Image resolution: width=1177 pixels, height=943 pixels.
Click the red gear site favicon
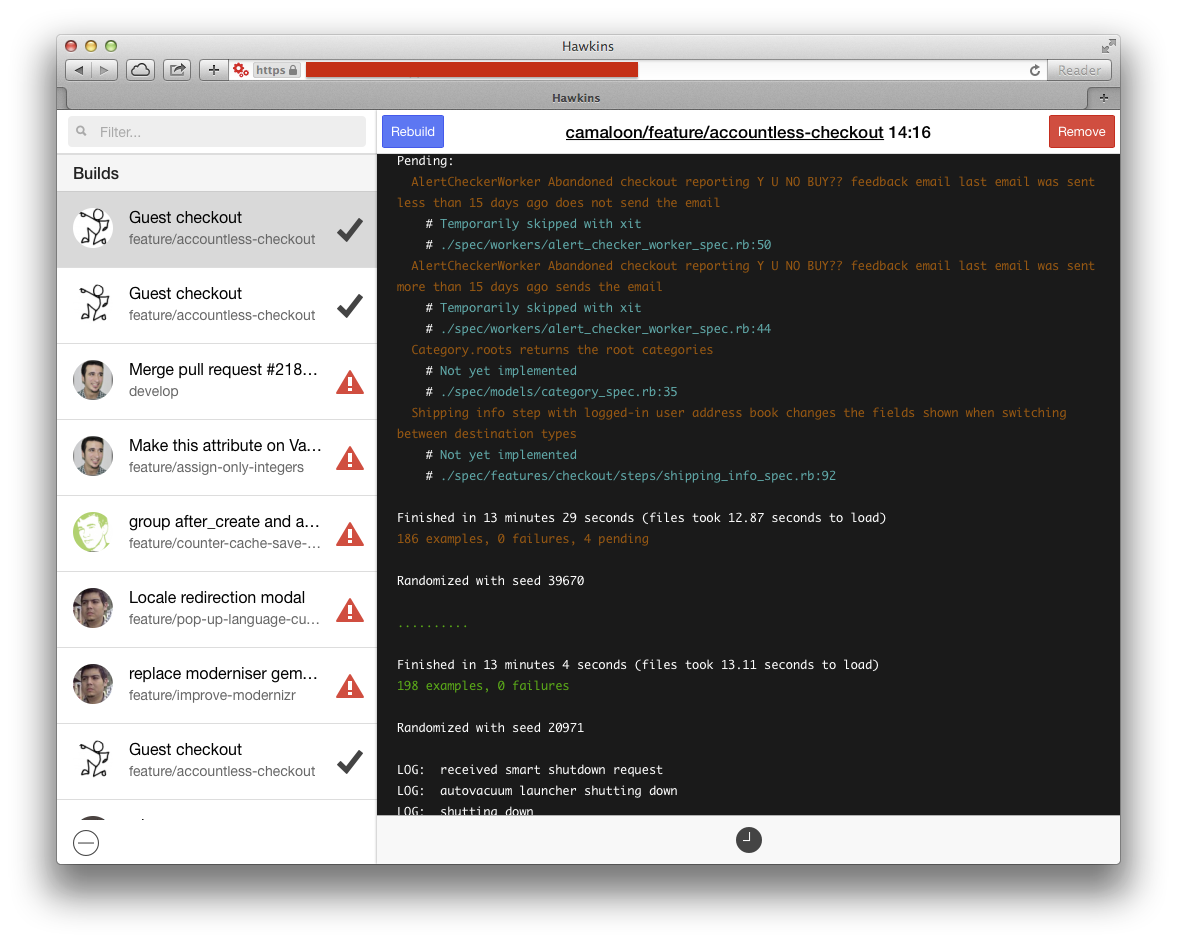[241, 70]
